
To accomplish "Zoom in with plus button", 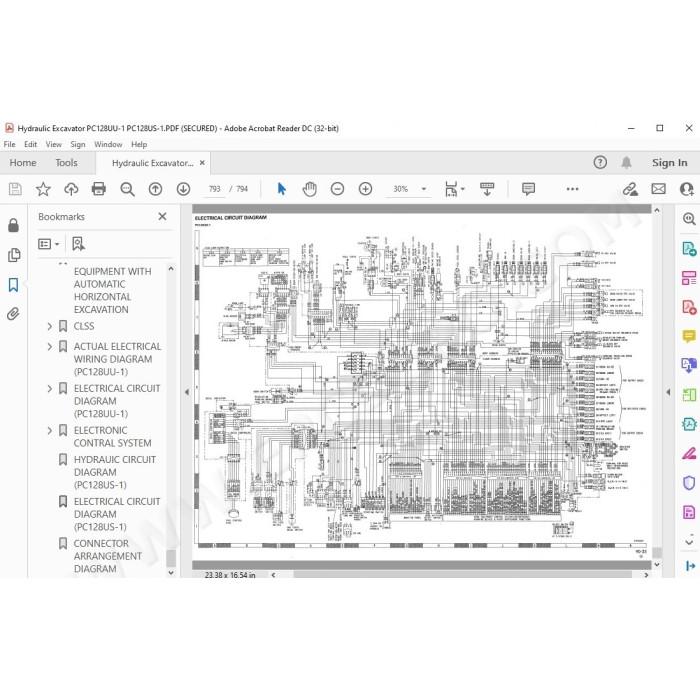I will coord(365,189).
